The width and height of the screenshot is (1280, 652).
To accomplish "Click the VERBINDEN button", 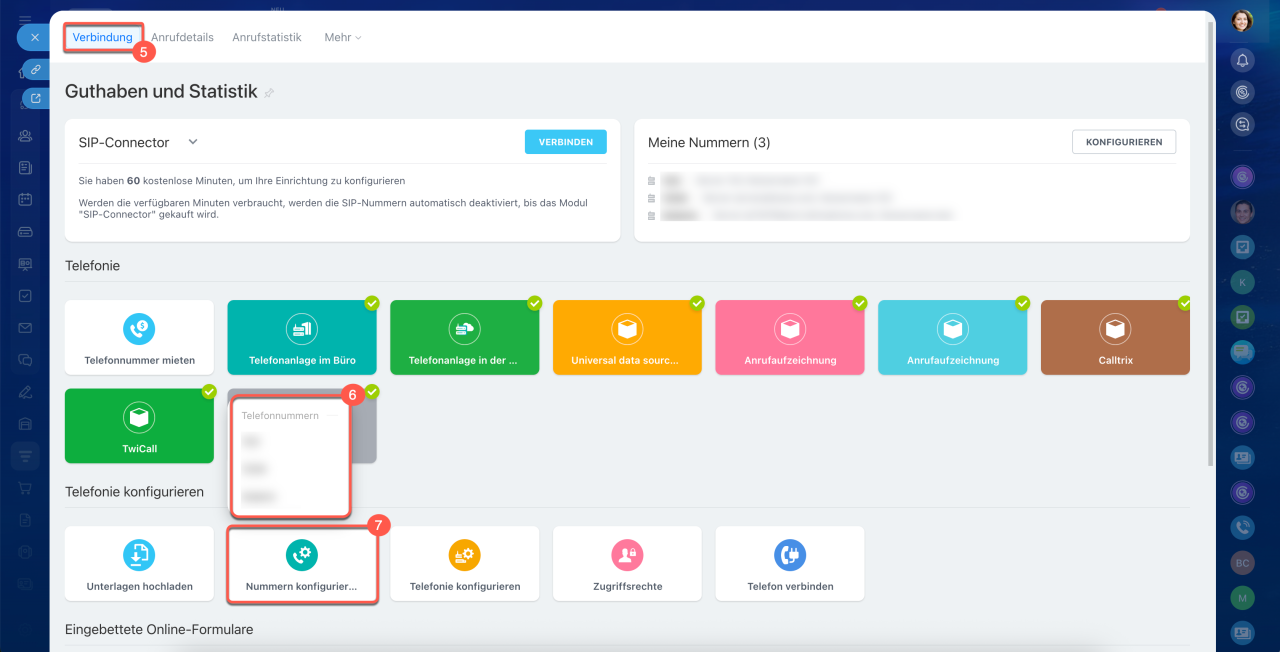I will (x=565, y=142).
